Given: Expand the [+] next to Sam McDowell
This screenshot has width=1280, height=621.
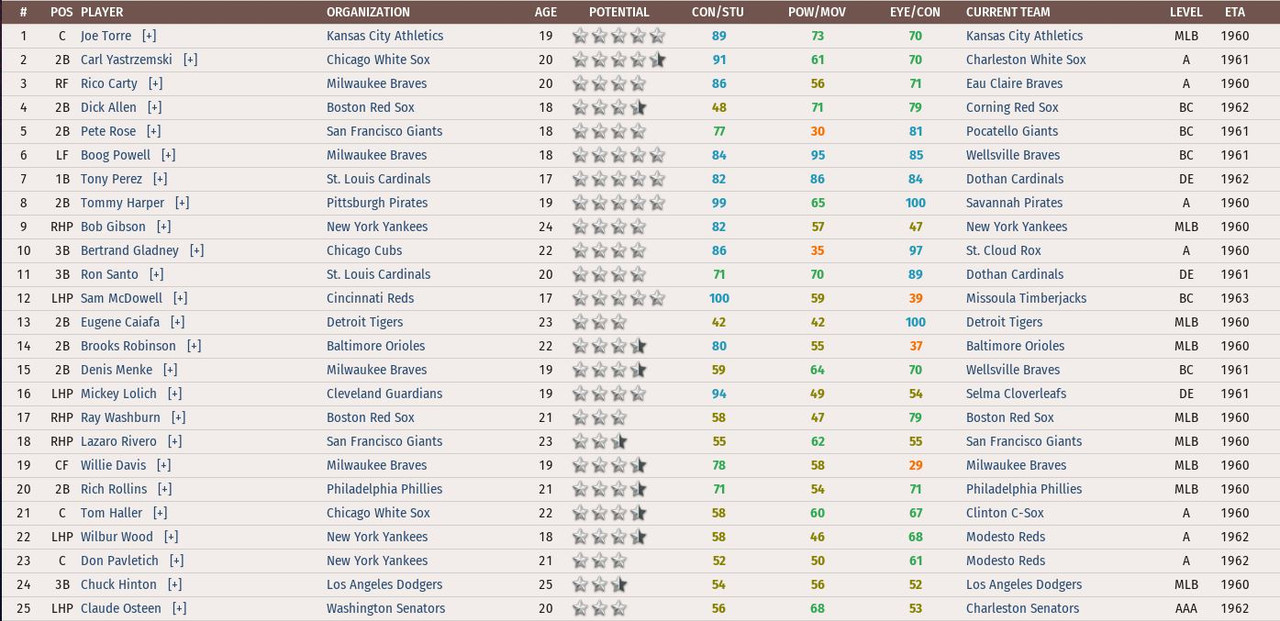Looking at the screenshot, I should tap(180, 299).
